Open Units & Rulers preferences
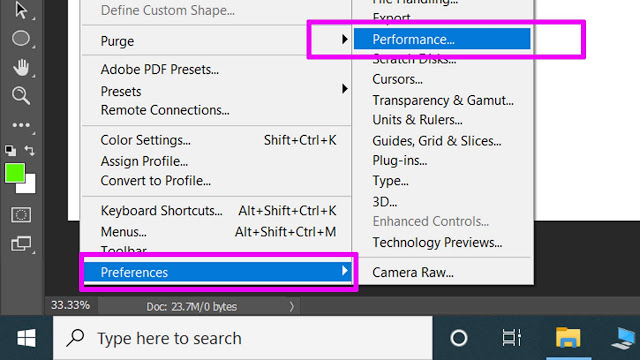 417,120
